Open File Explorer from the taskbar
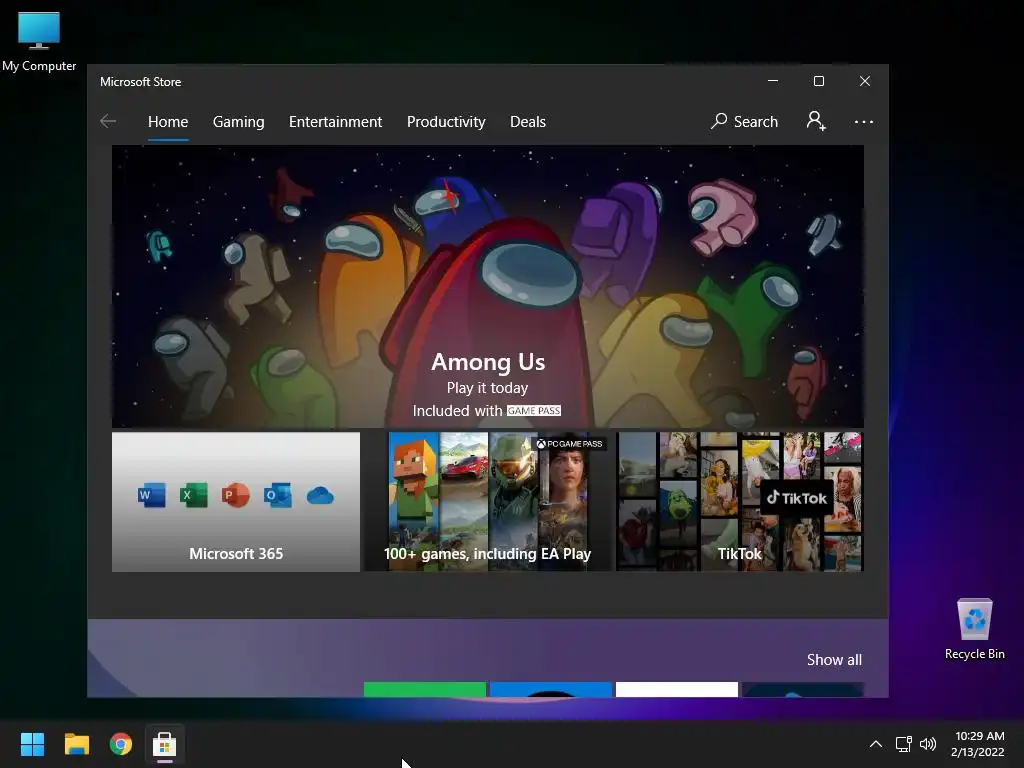Screen dimensions: 1024x768 [x=76, y=744]
